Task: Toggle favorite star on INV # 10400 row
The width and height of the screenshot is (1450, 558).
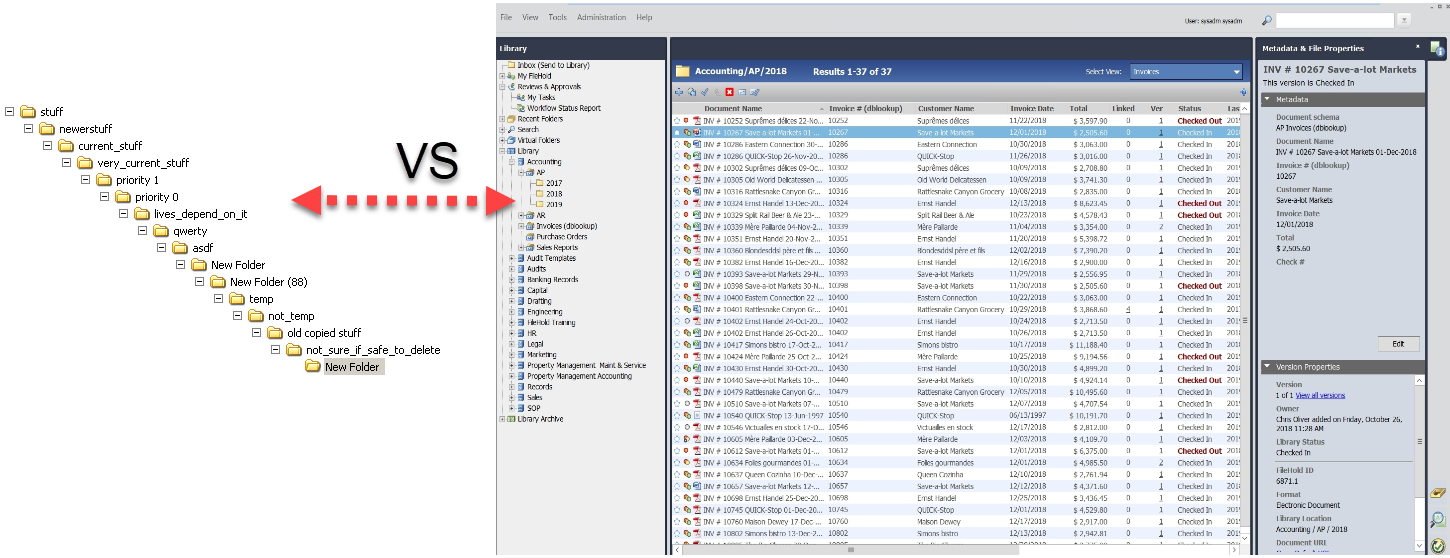Action: (x=677, y=298)
